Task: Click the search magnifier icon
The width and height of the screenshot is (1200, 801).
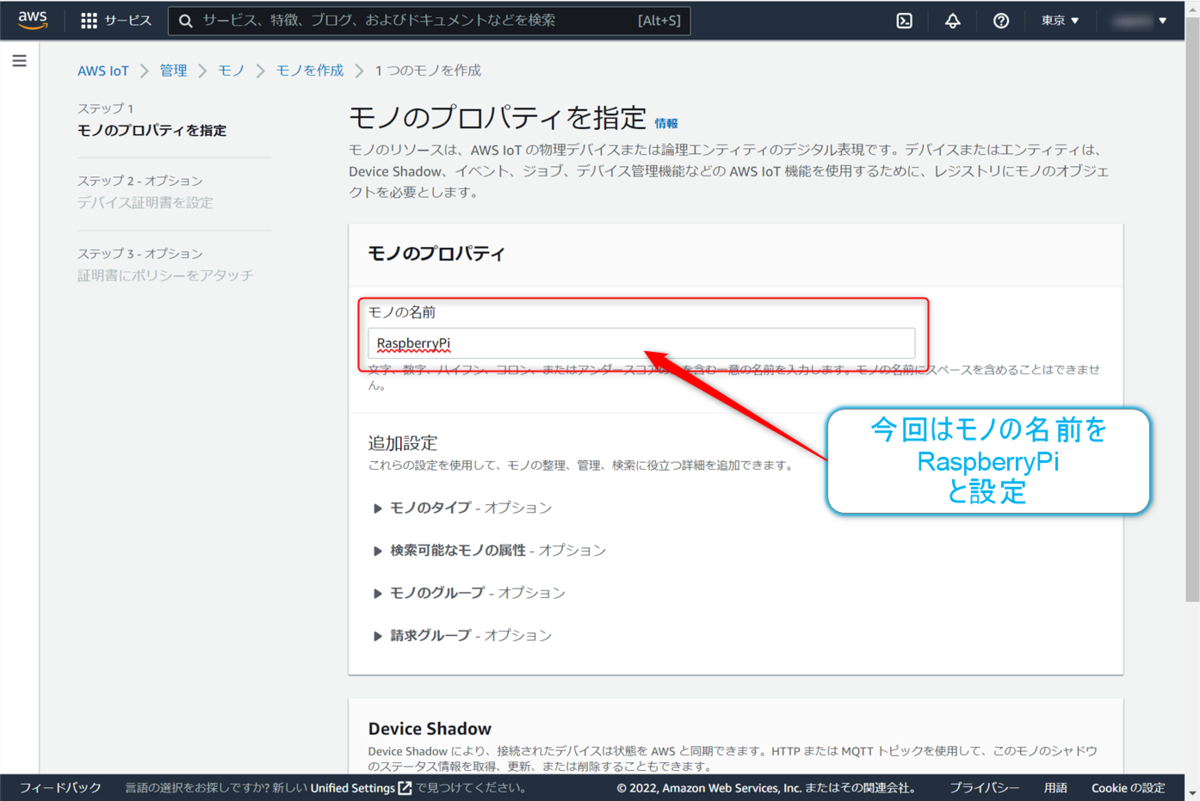Action: click(x=186, y=20)
